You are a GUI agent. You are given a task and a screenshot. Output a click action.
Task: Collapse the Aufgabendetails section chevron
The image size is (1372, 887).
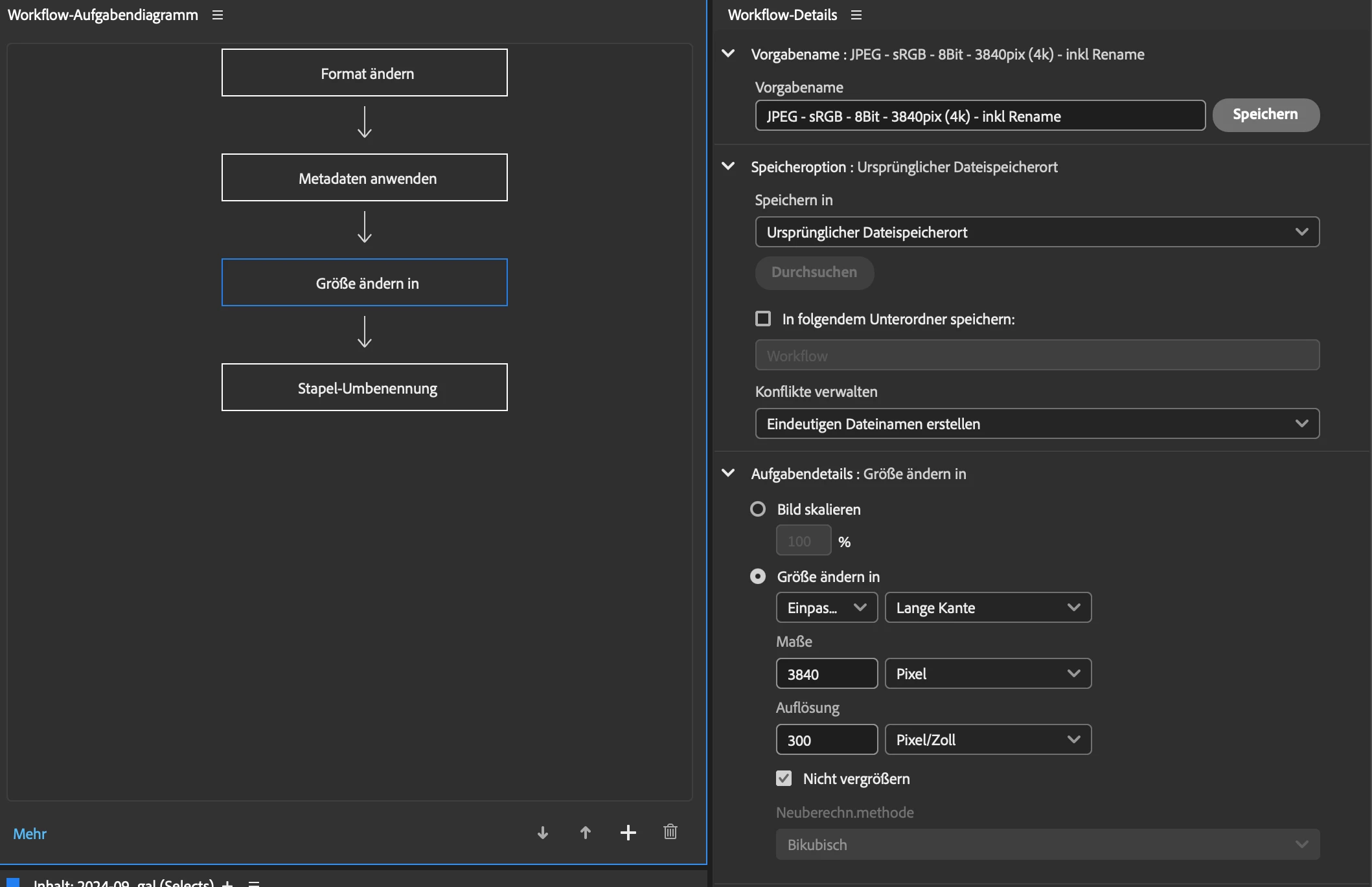point(728,473)
